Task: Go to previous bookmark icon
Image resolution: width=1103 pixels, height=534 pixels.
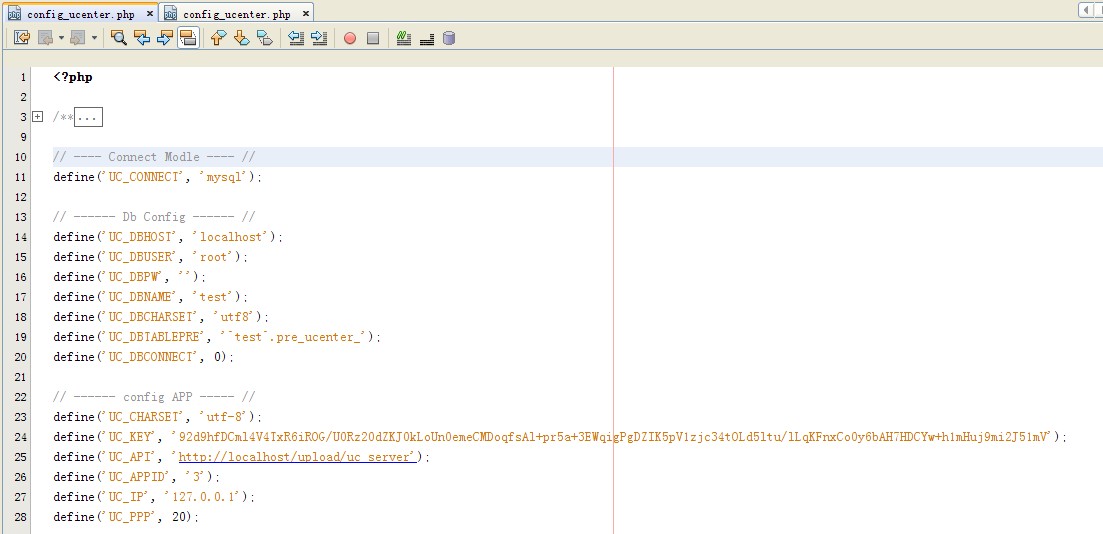Action: pos(218,38)
